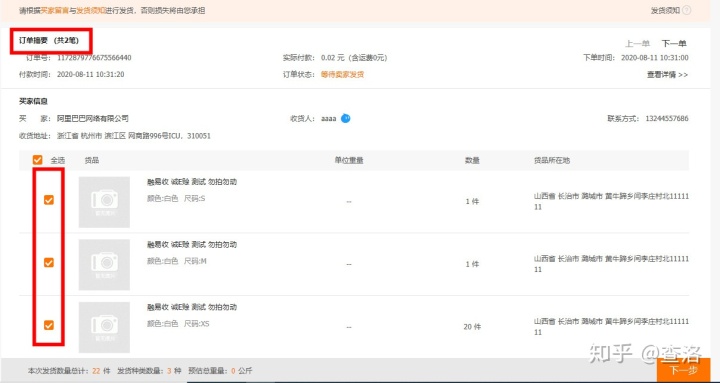Click product title in size S row
Image resolution: width=720 pixels, height=383 pixels.
[x=192, y=182]
